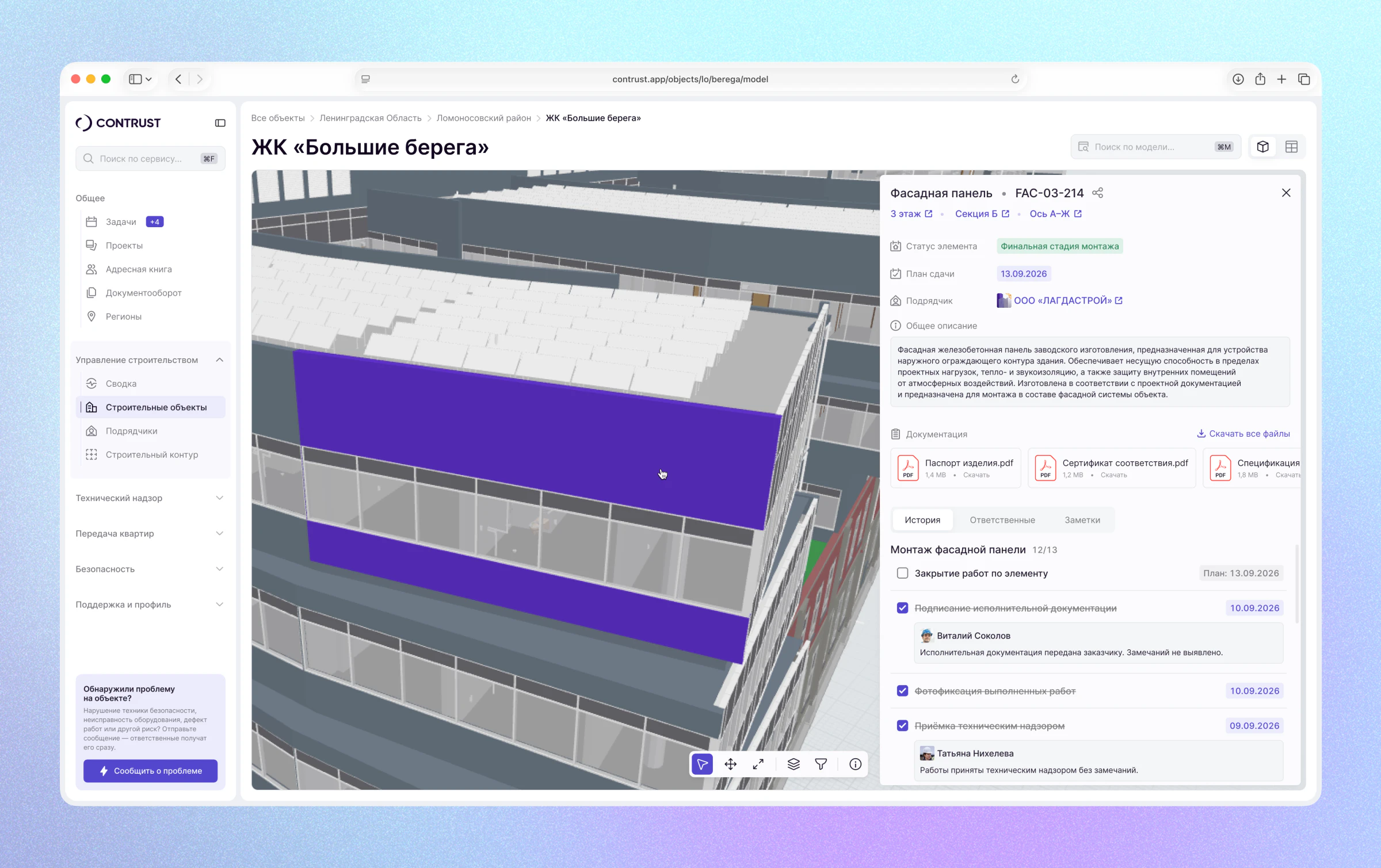Show browser tab overview icon
The height and width of the screenshot is (868, 1381).
(x=1304, y=79)
